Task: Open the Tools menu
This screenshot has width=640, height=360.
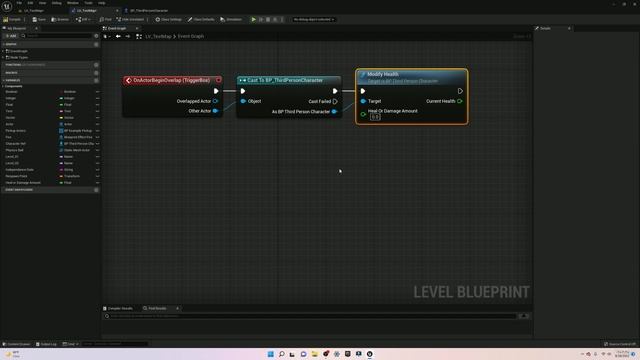Action: 89,3
